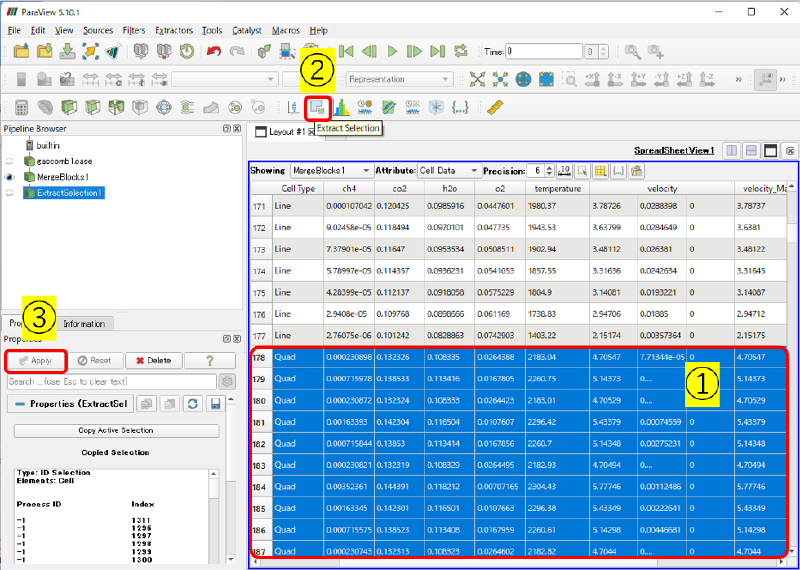Click the Extract Selection filter icon
The width and height of the screenshot is (800, 570).
click(317, 107)
